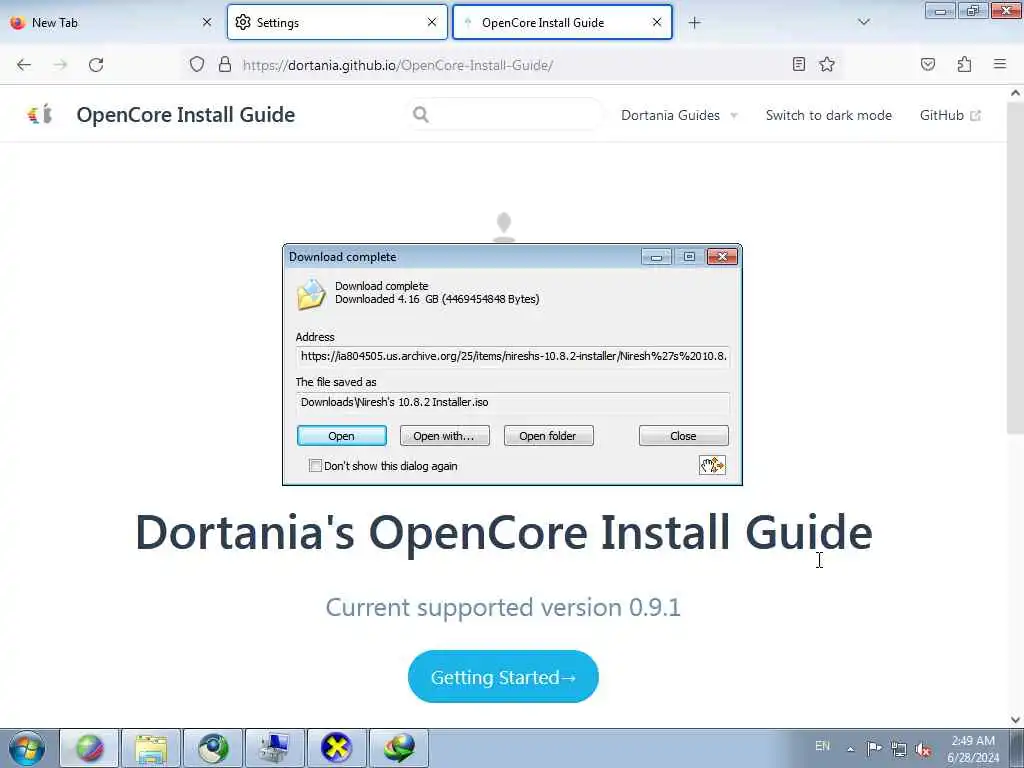
Task: Click the EN language indicator
Action: [822, 746]
